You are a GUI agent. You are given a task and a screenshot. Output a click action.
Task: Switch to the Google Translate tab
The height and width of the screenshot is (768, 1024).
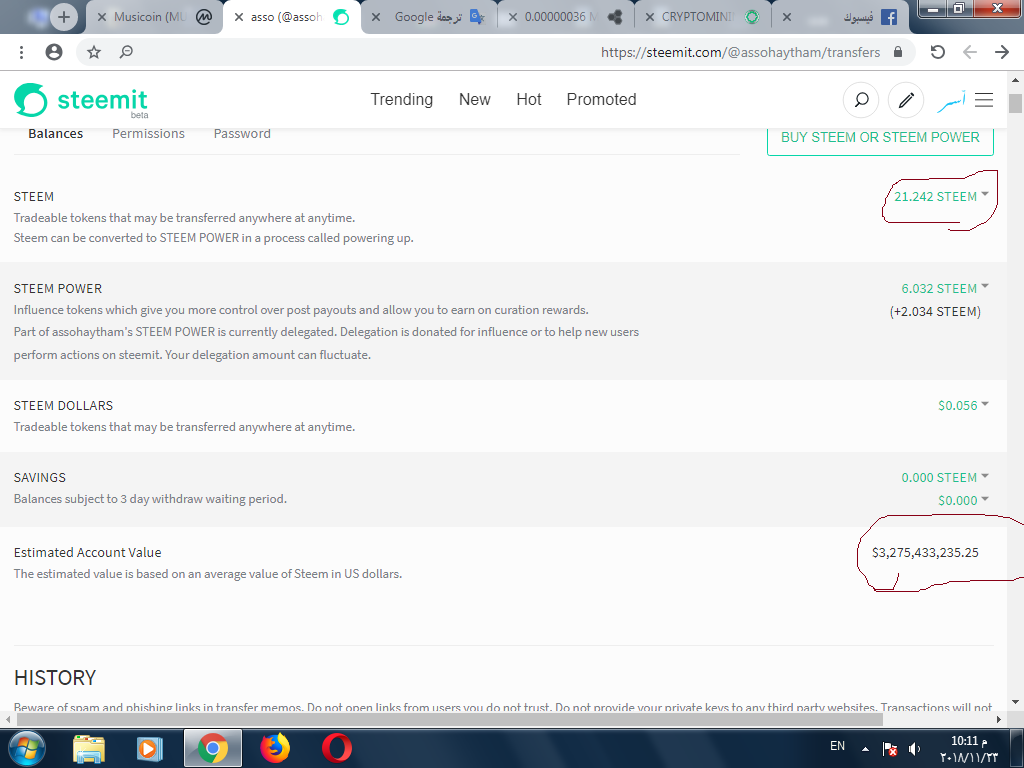pos(428,17)
